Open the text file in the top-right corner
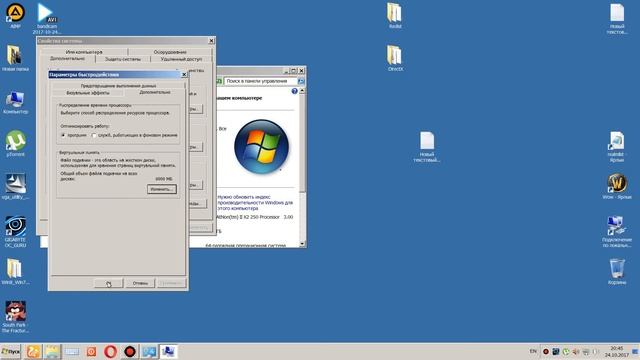Screen dimensions: 640x360 [x=617, y=19]
